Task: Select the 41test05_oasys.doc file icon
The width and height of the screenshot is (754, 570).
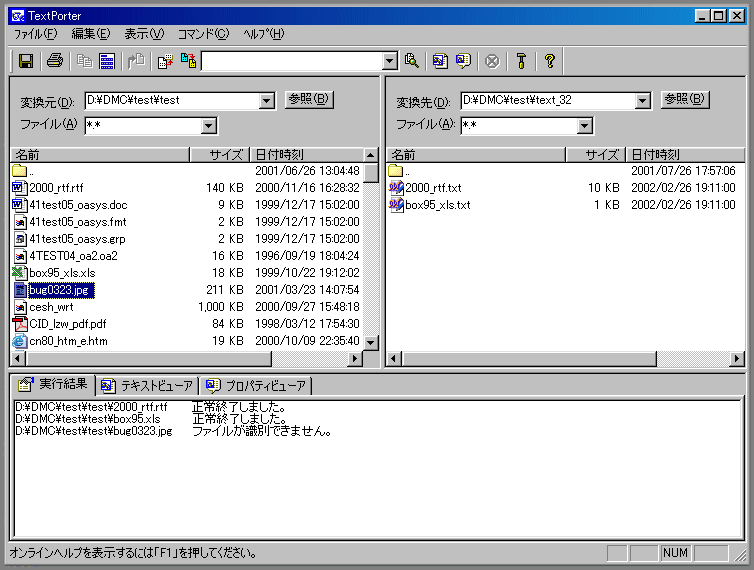Action: tap(19, 205)
